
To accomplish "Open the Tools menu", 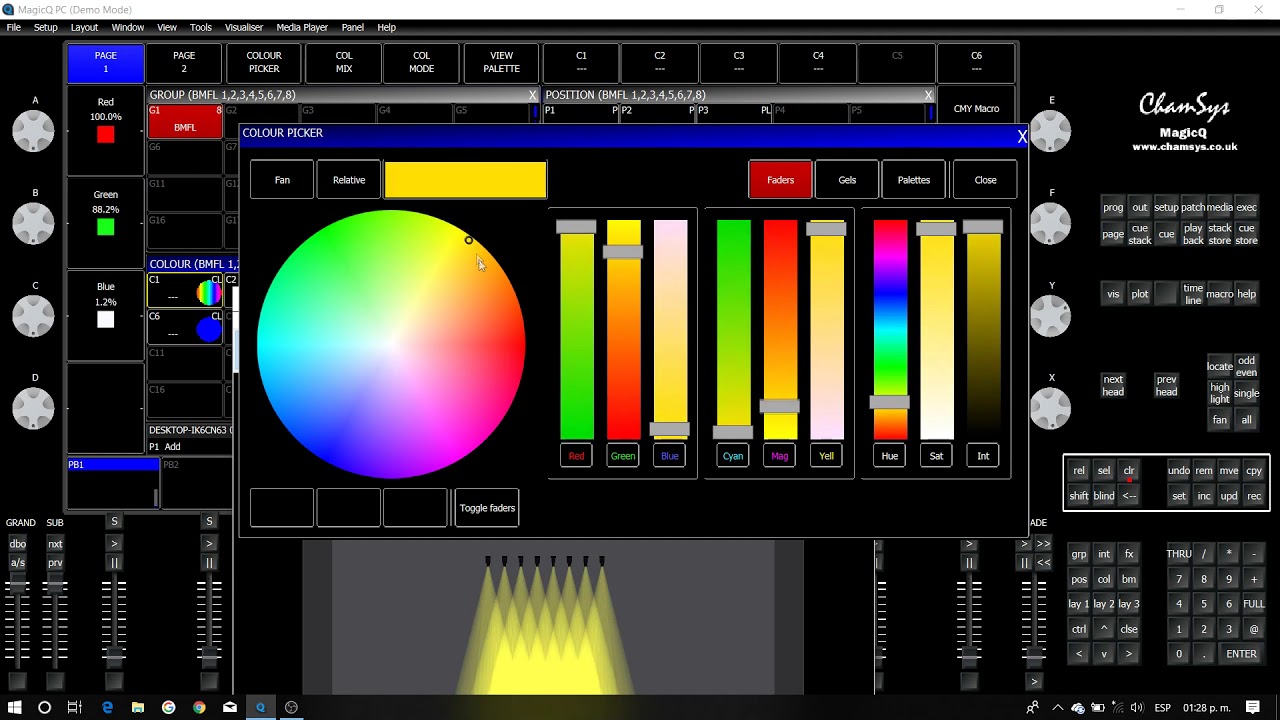I will coord(201,27).
